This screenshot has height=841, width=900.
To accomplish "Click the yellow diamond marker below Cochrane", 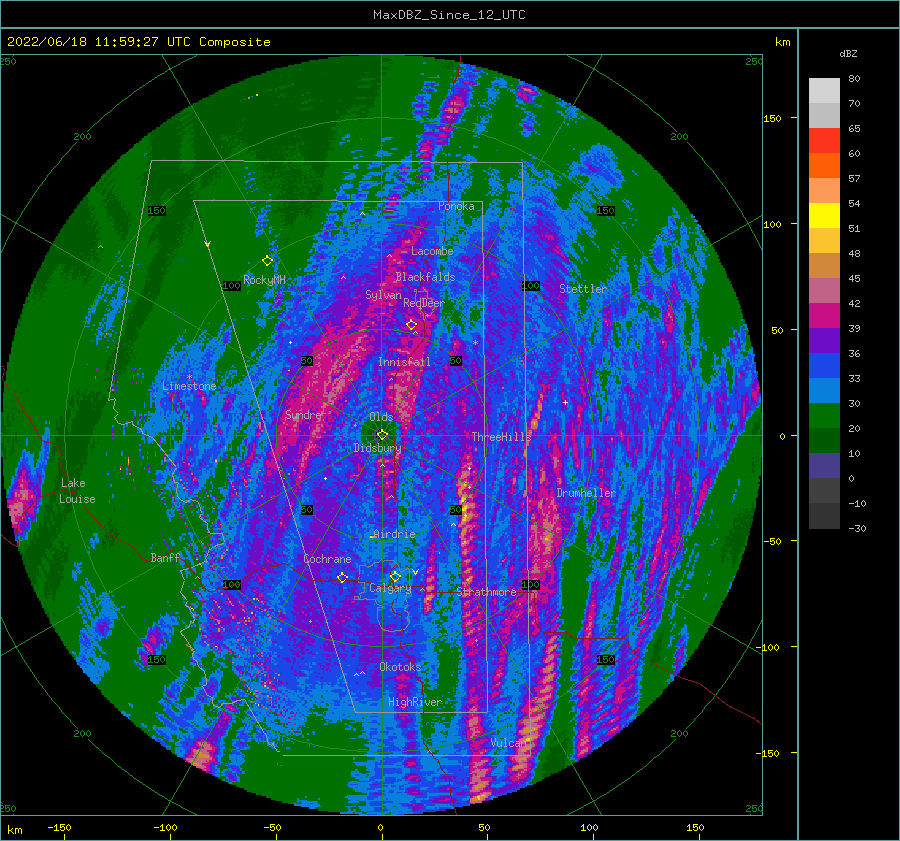I will coord(343,577).
